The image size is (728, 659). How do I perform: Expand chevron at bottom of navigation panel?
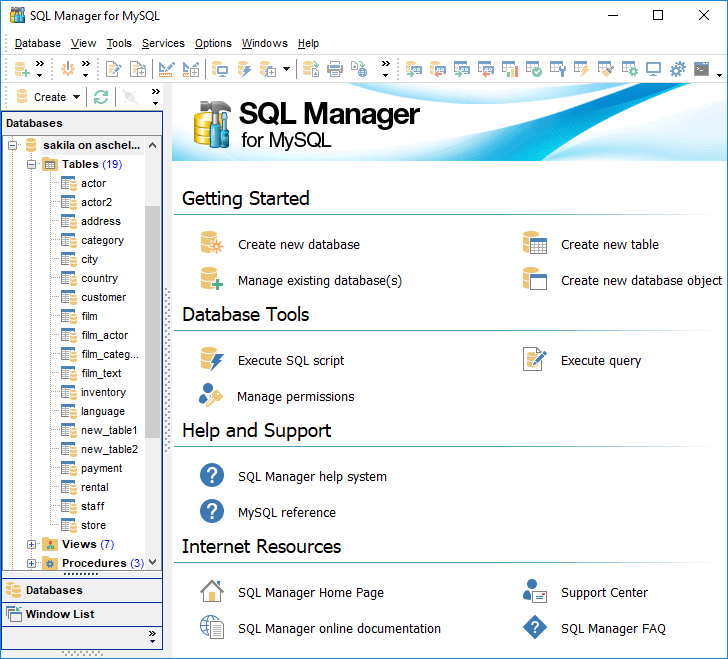(x=152, y=637)
